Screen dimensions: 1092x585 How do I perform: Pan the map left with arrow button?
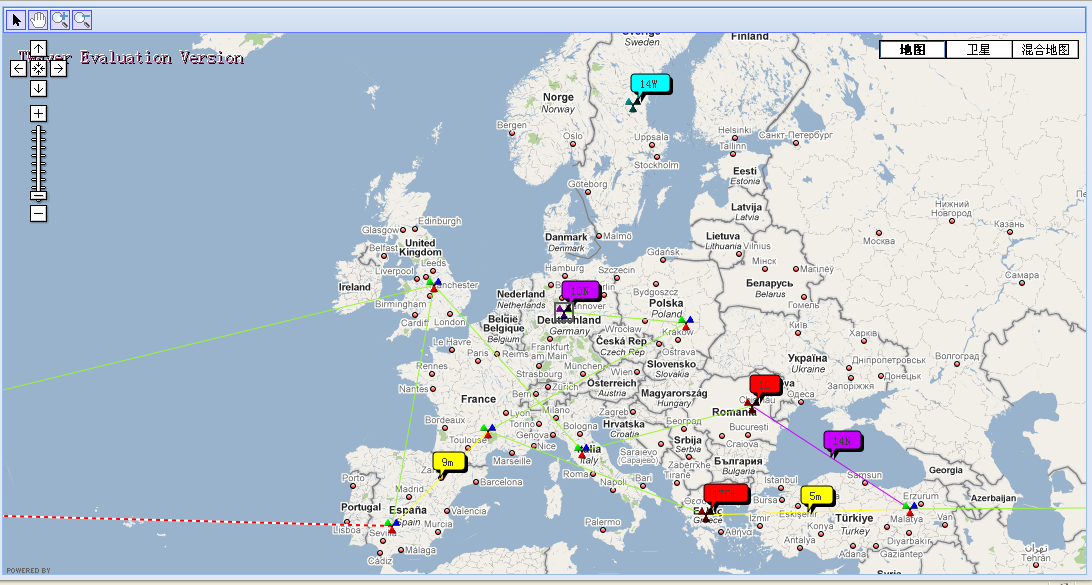click(x=18, y=68)
